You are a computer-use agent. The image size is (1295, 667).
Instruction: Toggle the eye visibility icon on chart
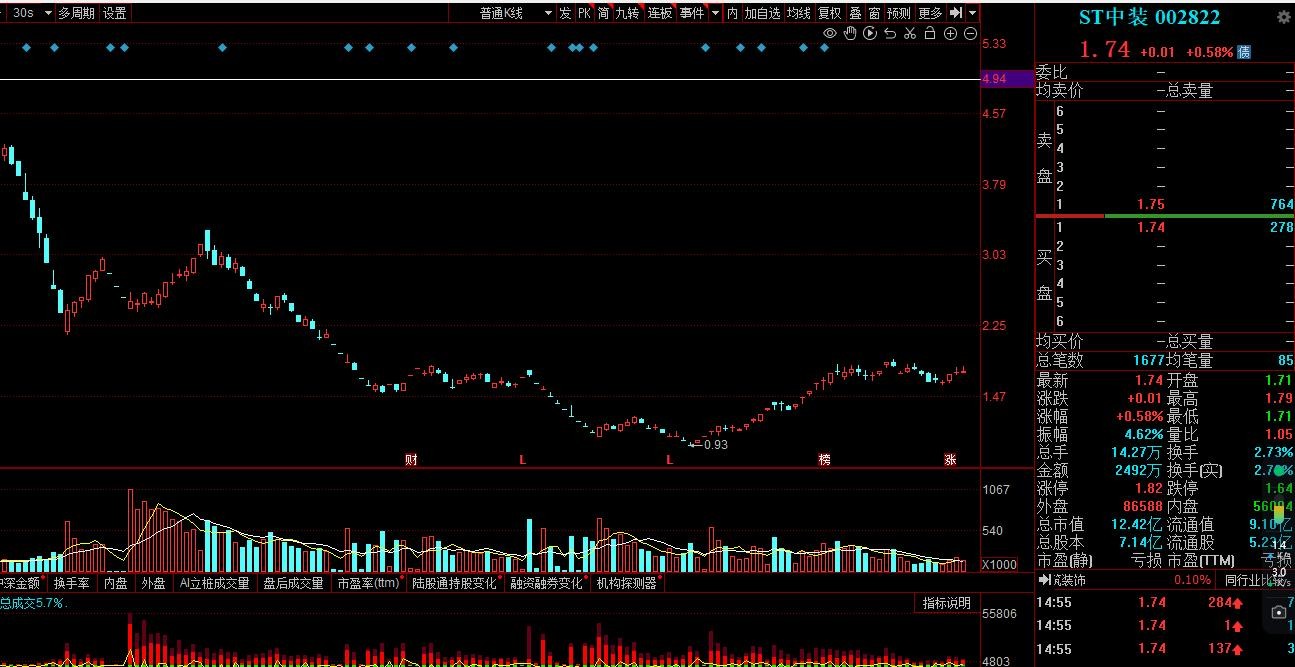click(x=829, y=34)
